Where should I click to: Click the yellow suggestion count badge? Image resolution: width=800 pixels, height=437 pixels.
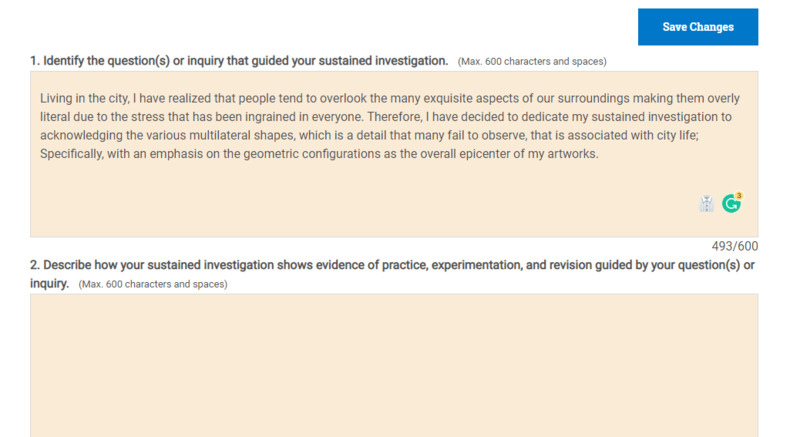pos(739,195)
